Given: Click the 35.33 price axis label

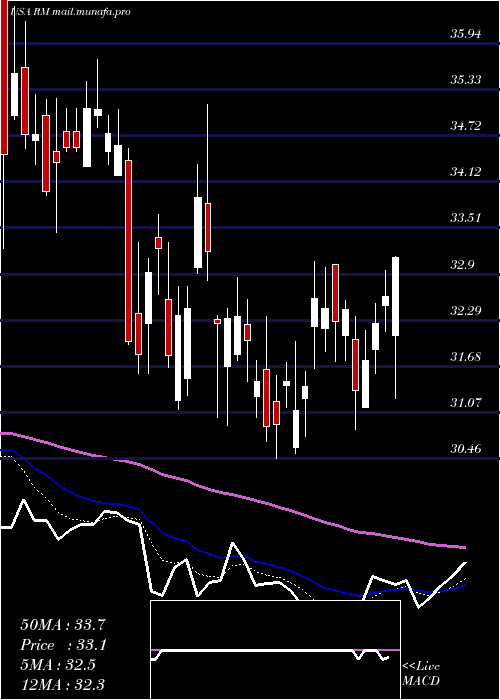Looking at the screenshot, I should (466, 80).
